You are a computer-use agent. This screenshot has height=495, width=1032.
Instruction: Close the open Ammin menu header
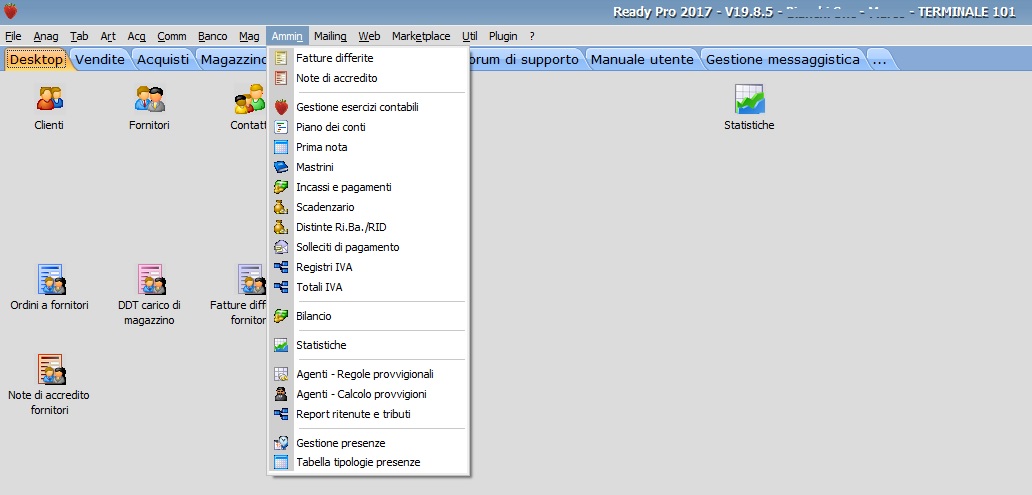click(x=287, y=36)
